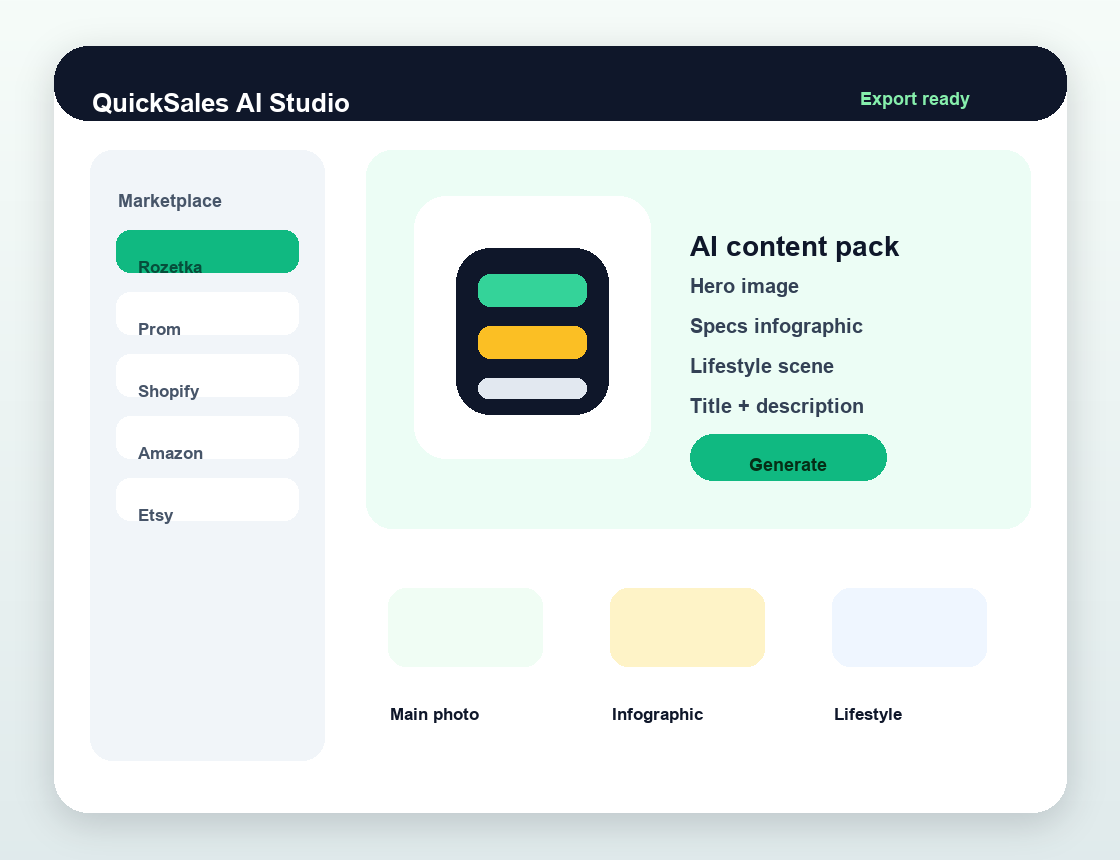Click the Lifestyle label under the thumbnail

pyautogui.click(x=868, y=714)
